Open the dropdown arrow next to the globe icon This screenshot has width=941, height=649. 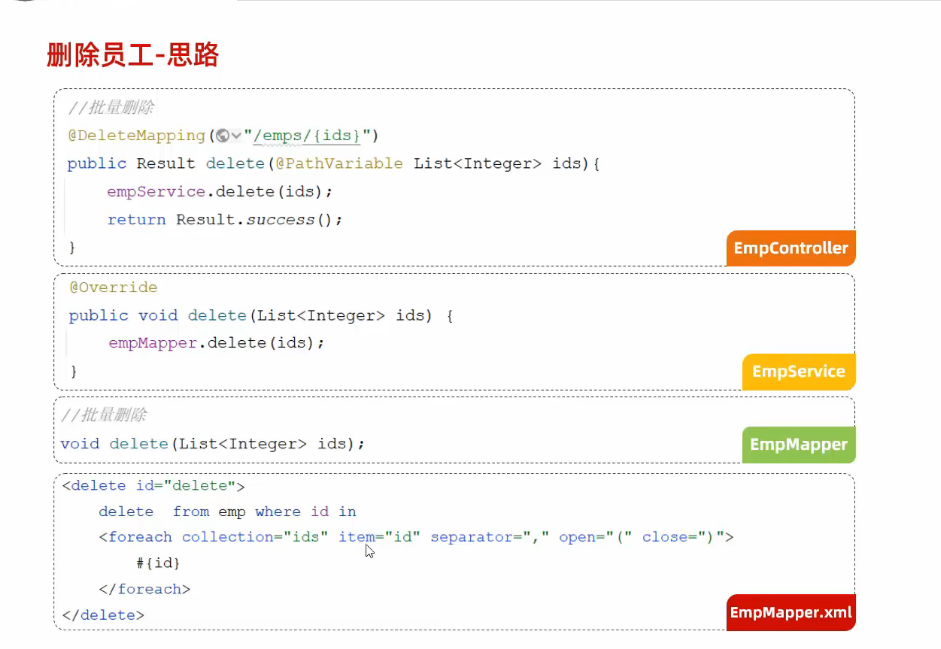(236, 136)
